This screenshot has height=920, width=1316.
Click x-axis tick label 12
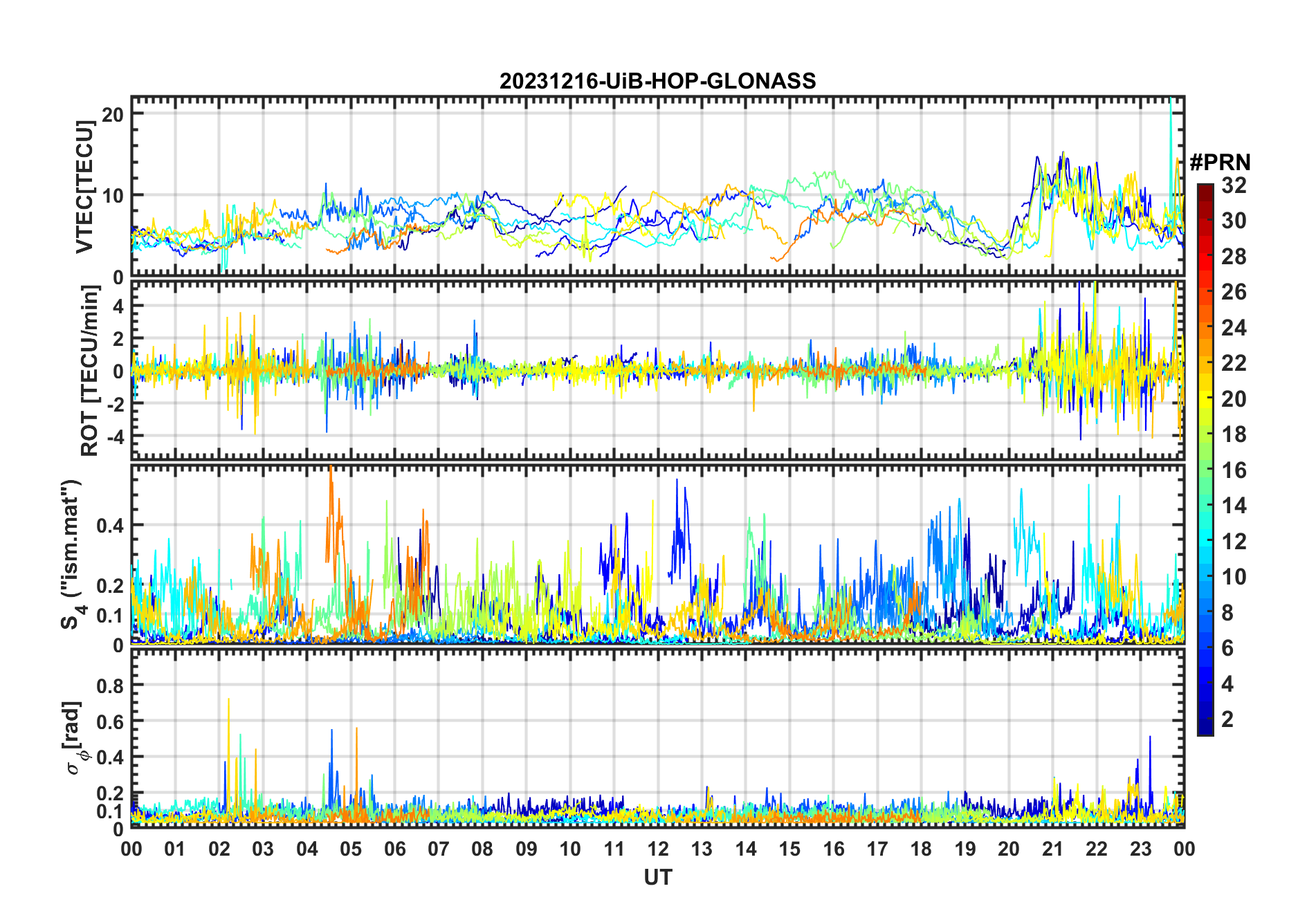(x=658, y=849)
